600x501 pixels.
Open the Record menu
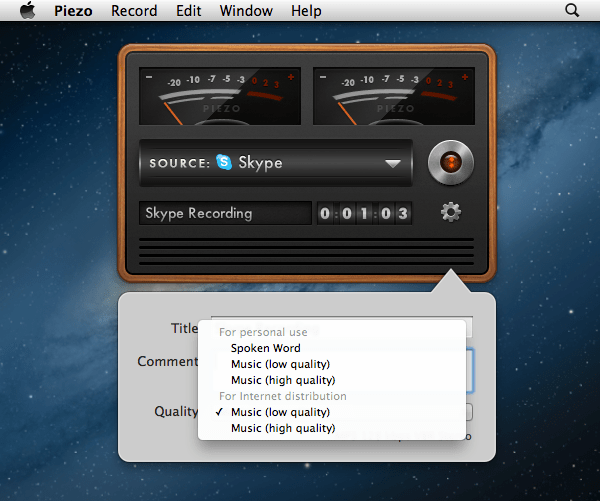coord(134,11)
